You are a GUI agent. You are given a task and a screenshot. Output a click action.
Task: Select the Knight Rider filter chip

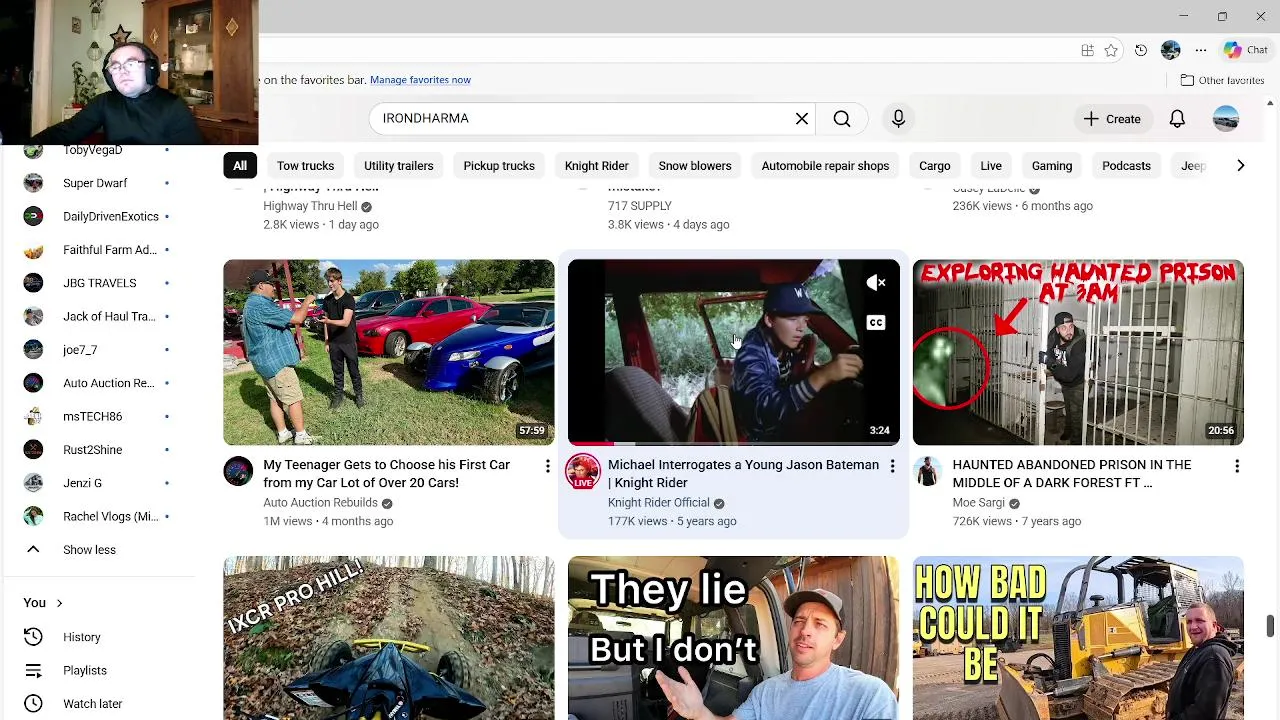pos(596,166)
